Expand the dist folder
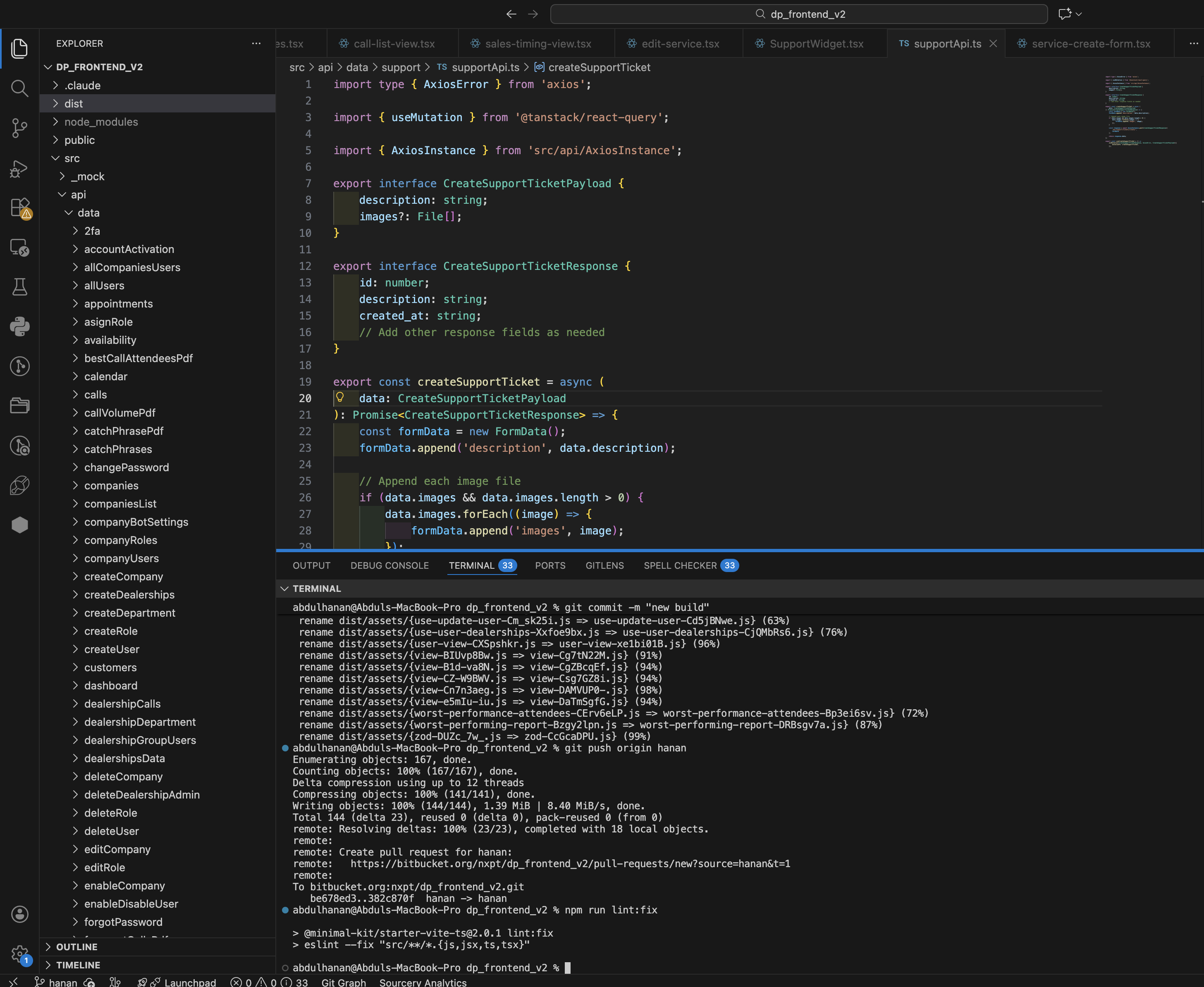1204x987 pixels. coord(73,103)
